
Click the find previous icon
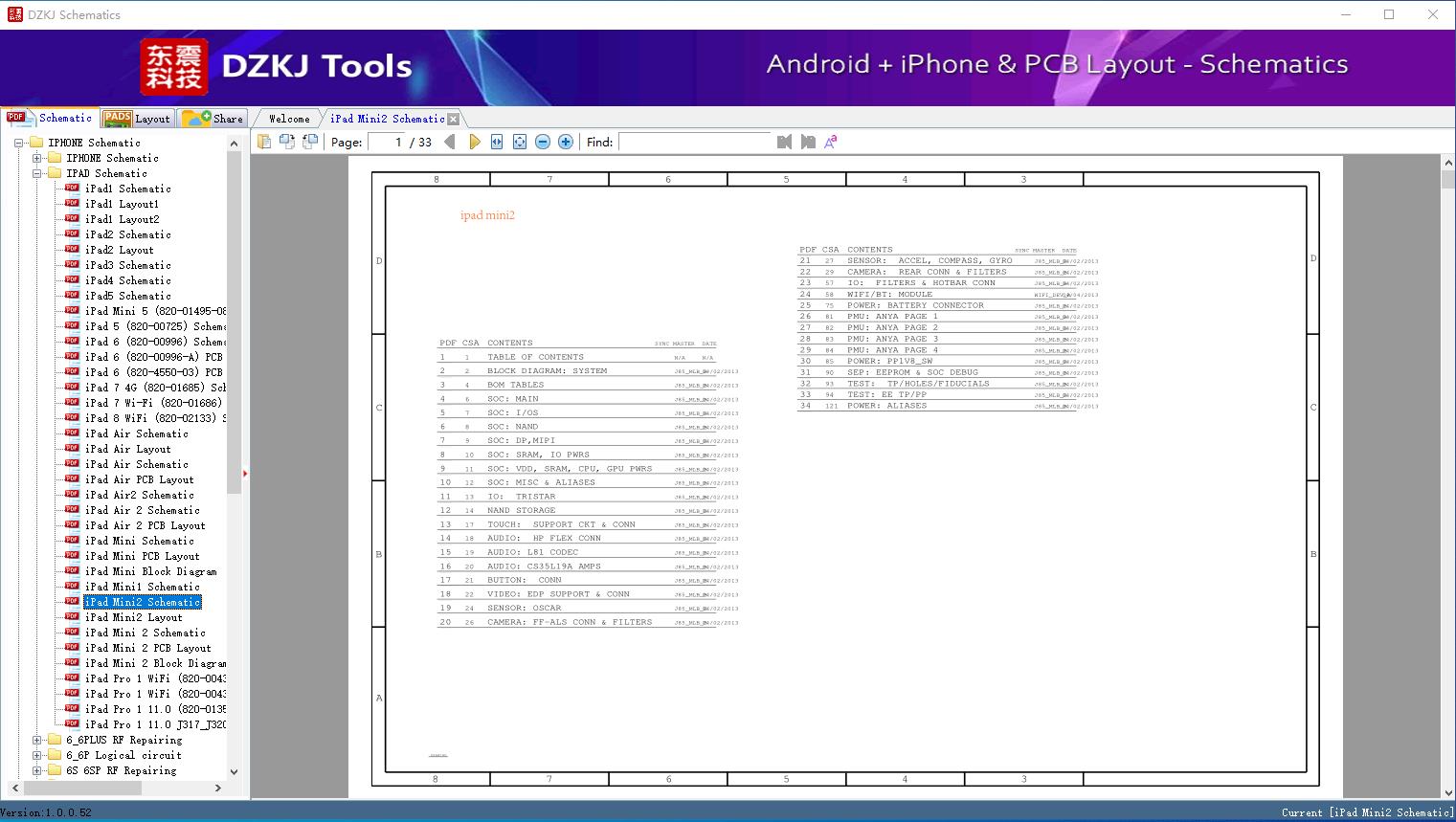pos(785,142)
